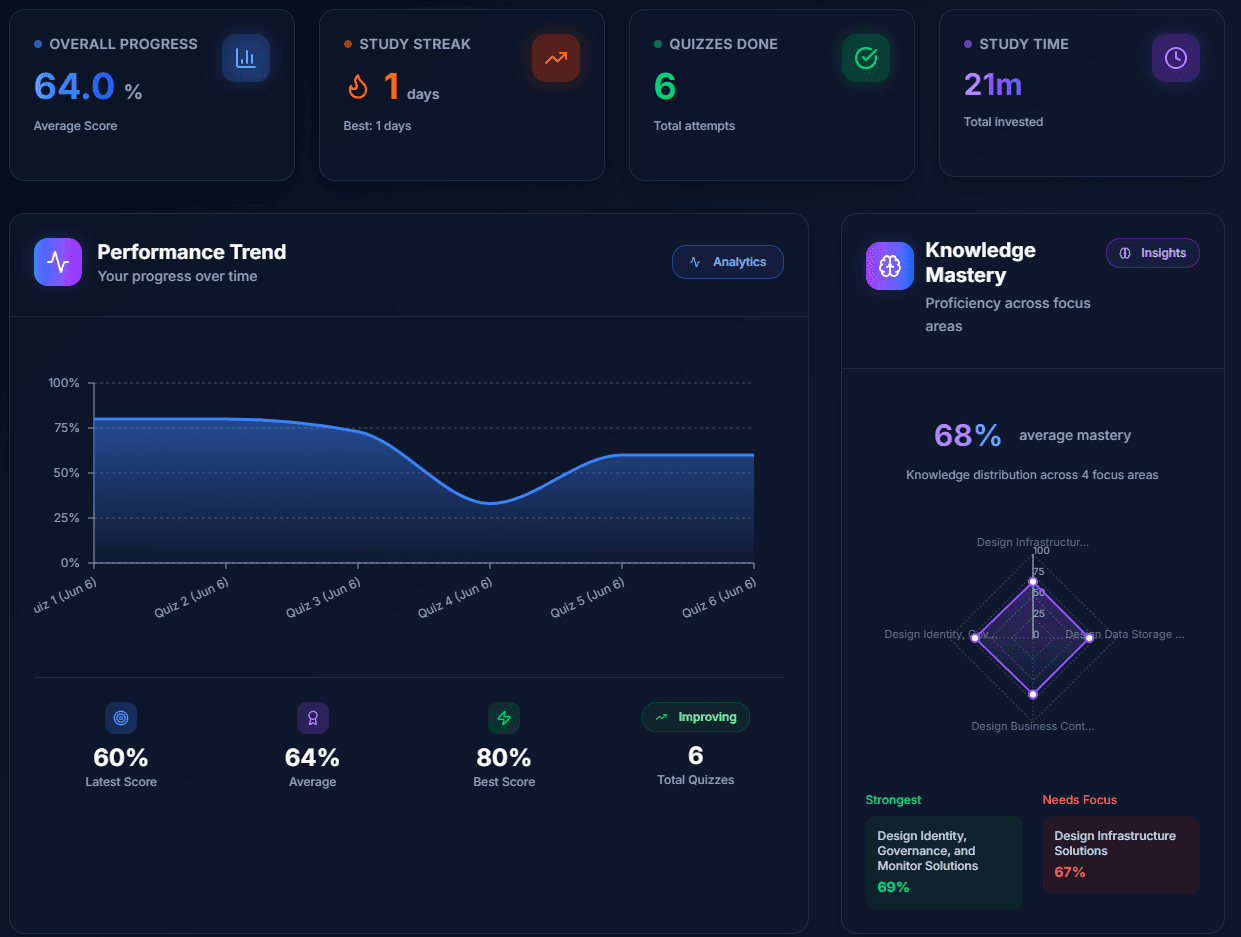
Task: Select the Quiz 5 (Jun 6) axis label
Action: 589,598
